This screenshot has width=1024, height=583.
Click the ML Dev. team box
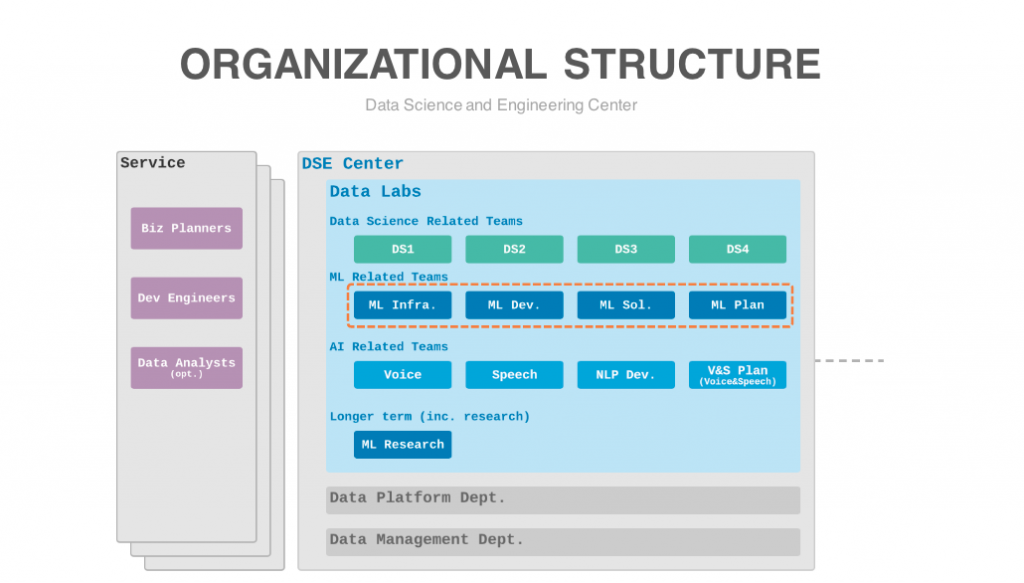click(514, 305)
